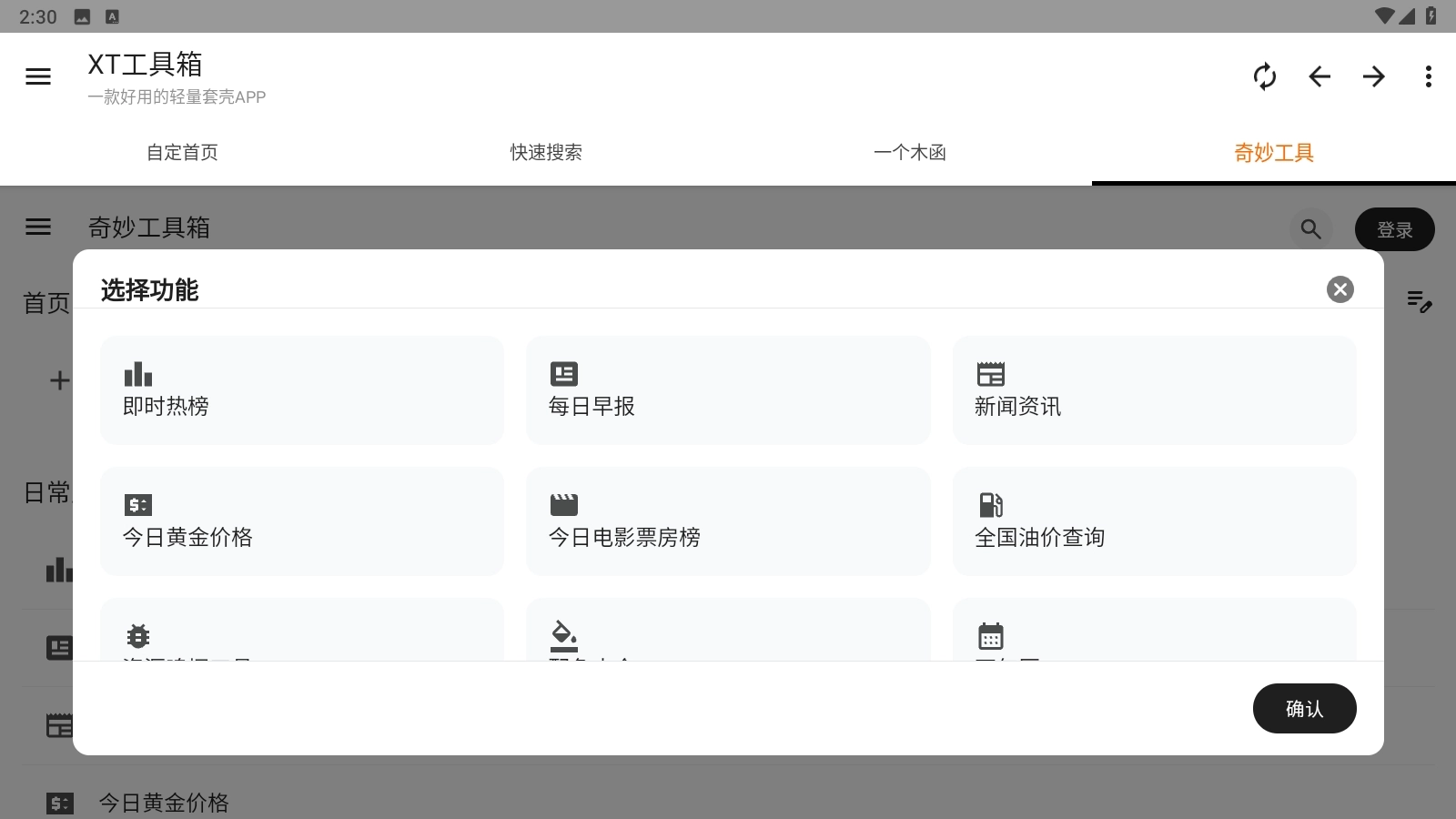Open the overflow three-dot menu
The height and width of the screenshot is (819, 1456).
pyautogui.click(x=1429, y=77)
